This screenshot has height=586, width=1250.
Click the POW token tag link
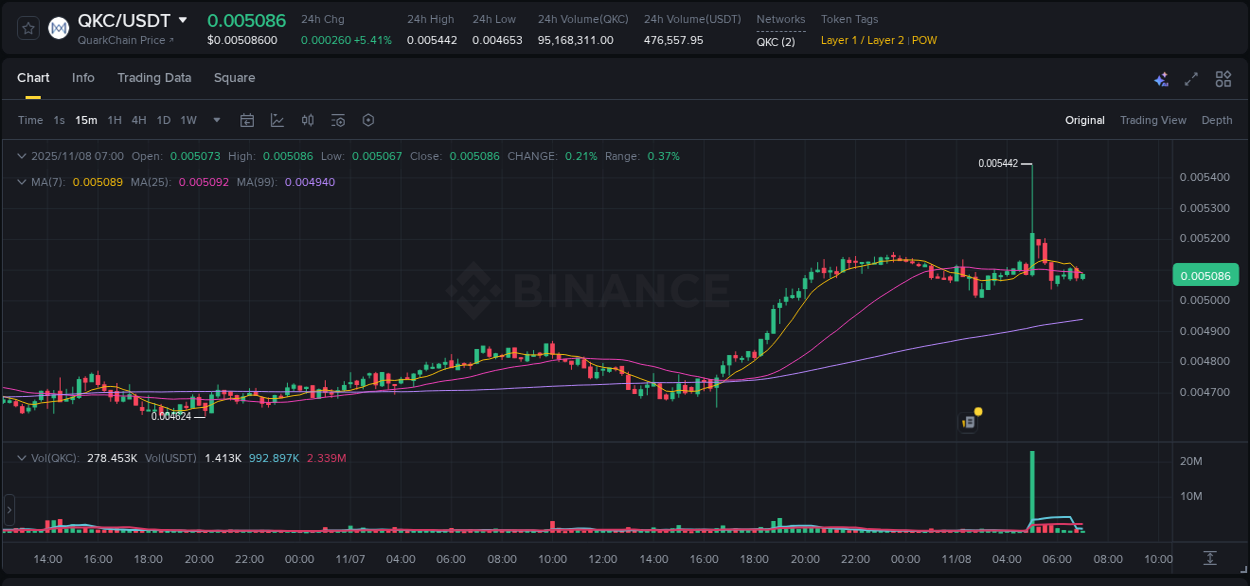click(924, 40)
